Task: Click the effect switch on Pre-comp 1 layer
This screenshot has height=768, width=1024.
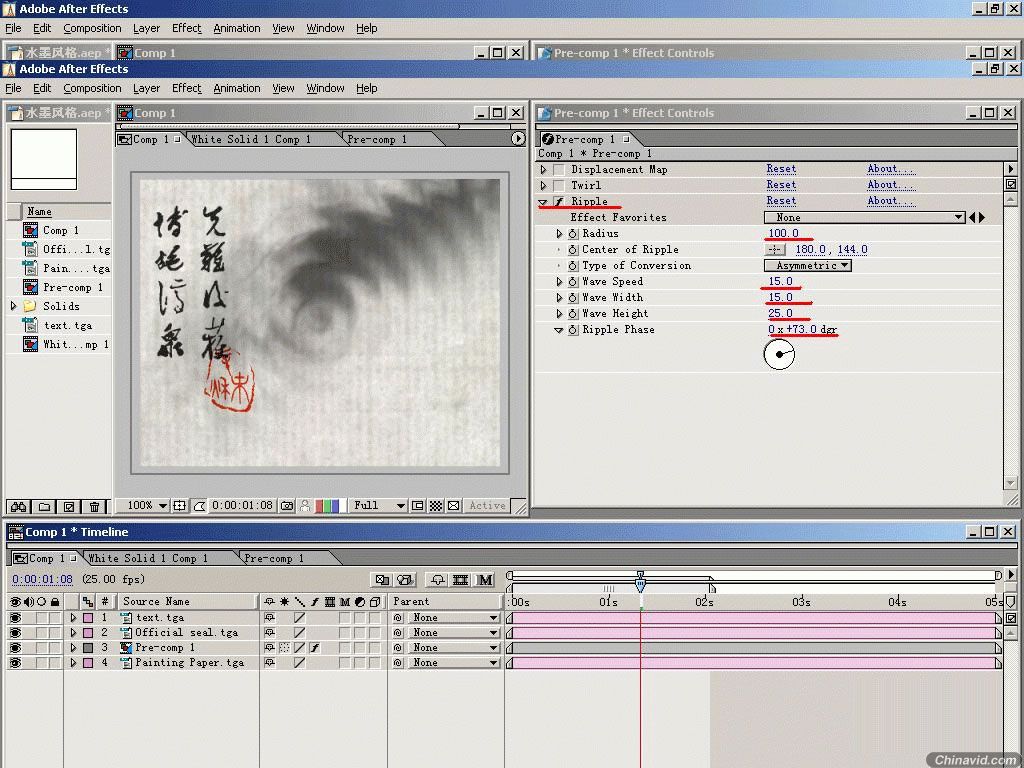Action: pyautogui.click(x=315, y=648)
